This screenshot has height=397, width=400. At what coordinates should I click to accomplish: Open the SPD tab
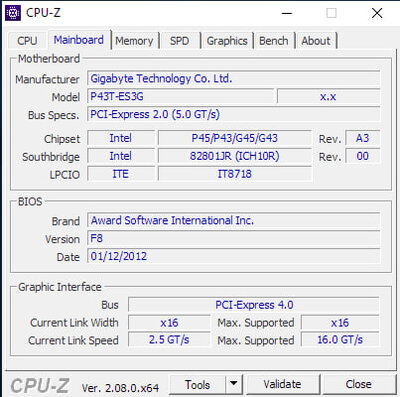(x=179, y=41)
